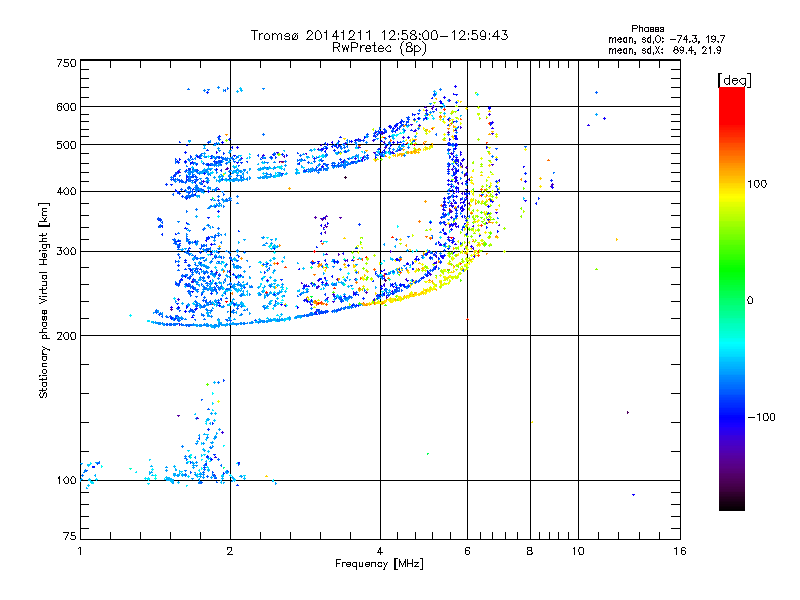Click the y-axis '300' tick label

[x=66, y=251]
